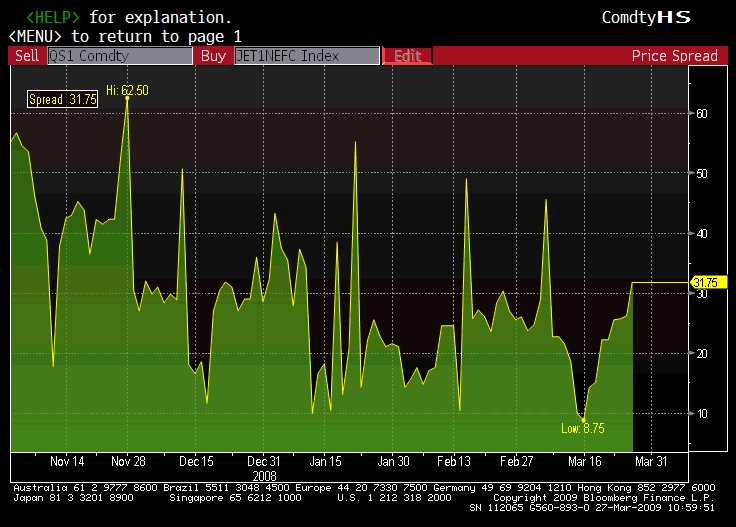Viewport: 736px width, 527px height.
Task: Click the Hong Kong 852 2977 6000 contact
Action: [x=646, y=488]
